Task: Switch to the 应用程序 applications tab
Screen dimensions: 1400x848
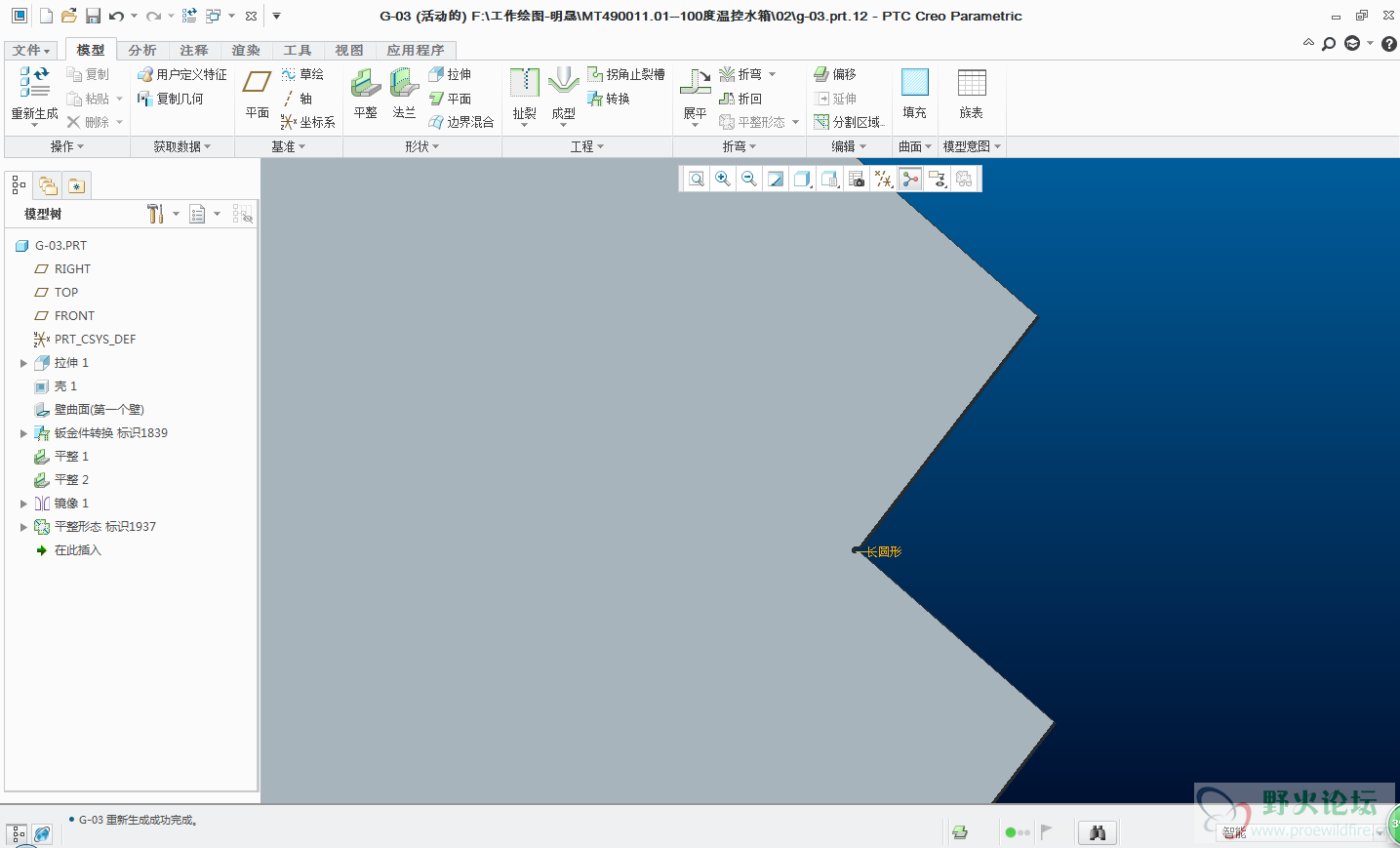Action: click(x=416, y=50)
